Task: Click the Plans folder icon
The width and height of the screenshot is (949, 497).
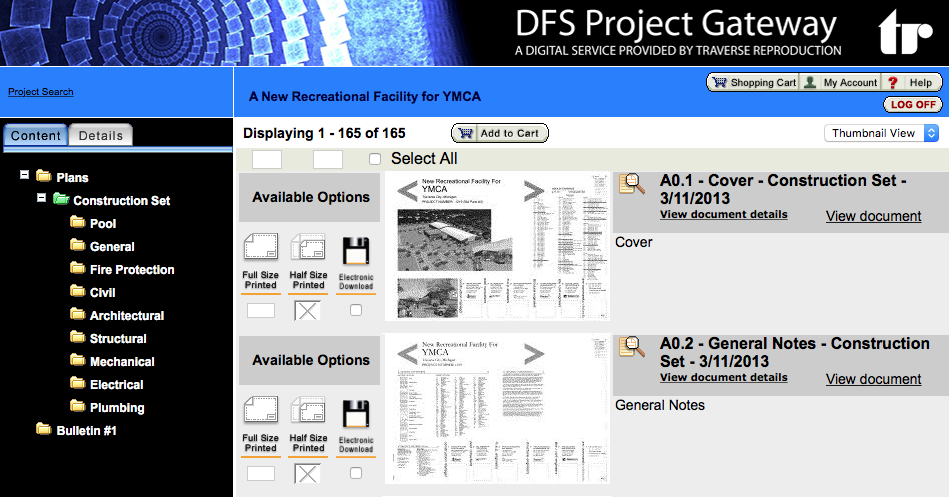Action: point(44,176)
